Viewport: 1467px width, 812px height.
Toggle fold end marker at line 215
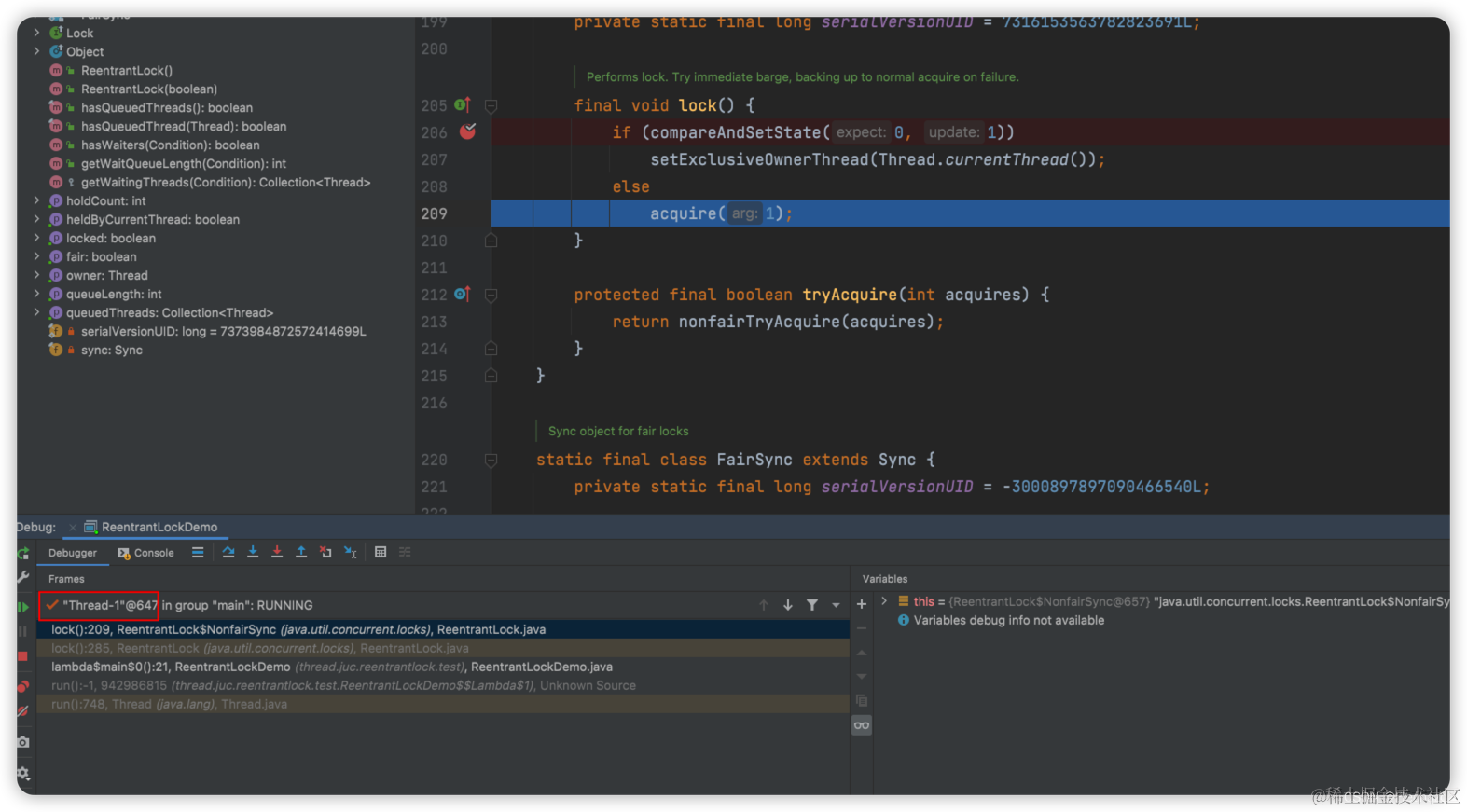pos(491,376)
